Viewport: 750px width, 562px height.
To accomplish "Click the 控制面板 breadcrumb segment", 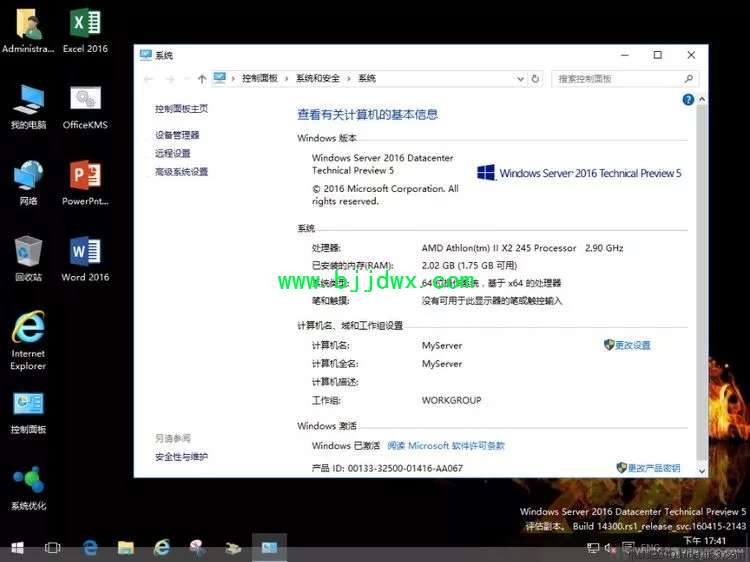I will [x=260, y=78].
